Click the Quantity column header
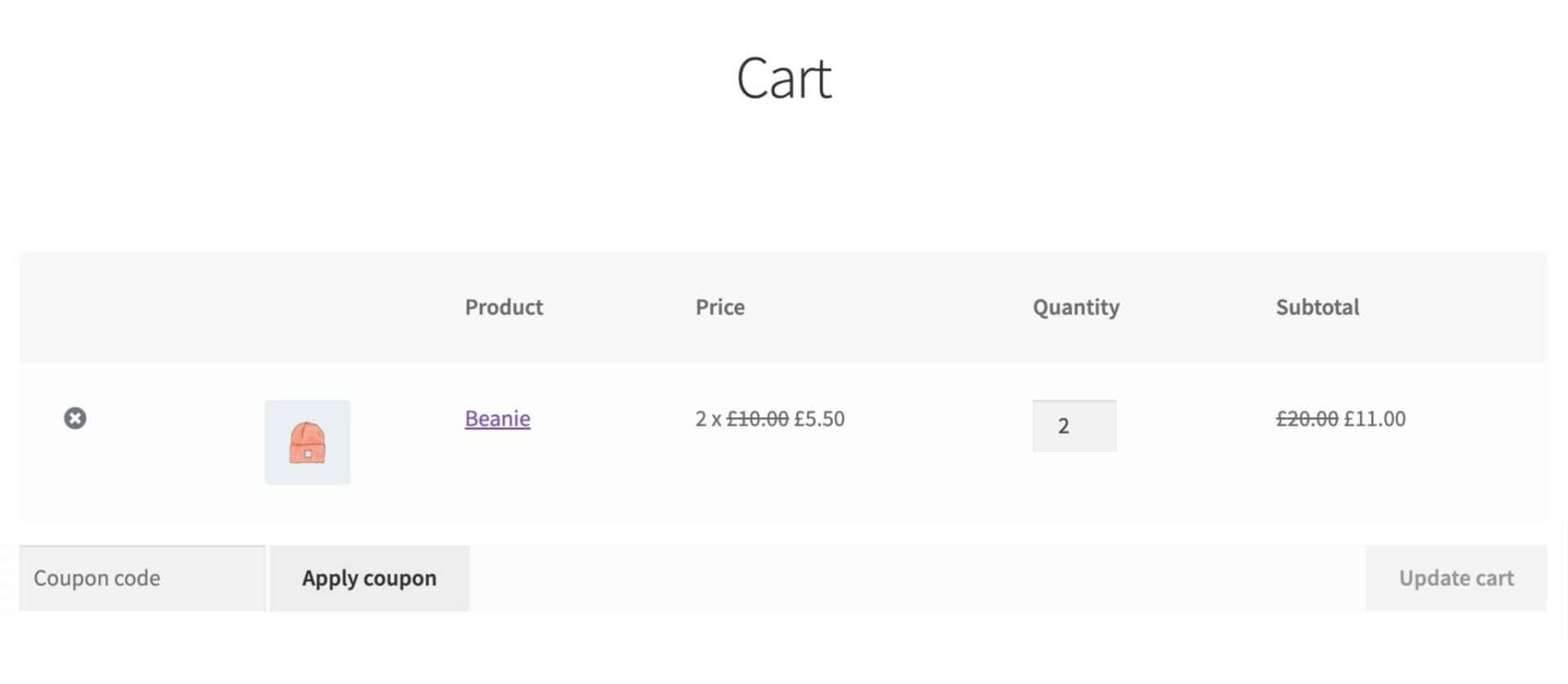The image size is (1568, 684). pos(1076,307)
